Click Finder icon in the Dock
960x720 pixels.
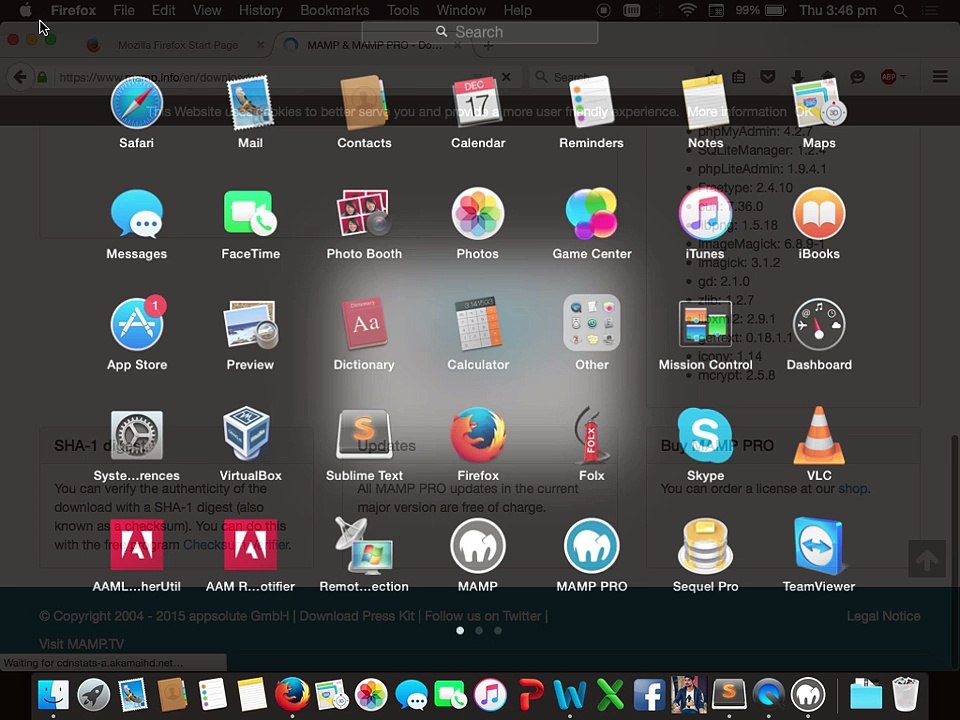click(x=53, y=694)
